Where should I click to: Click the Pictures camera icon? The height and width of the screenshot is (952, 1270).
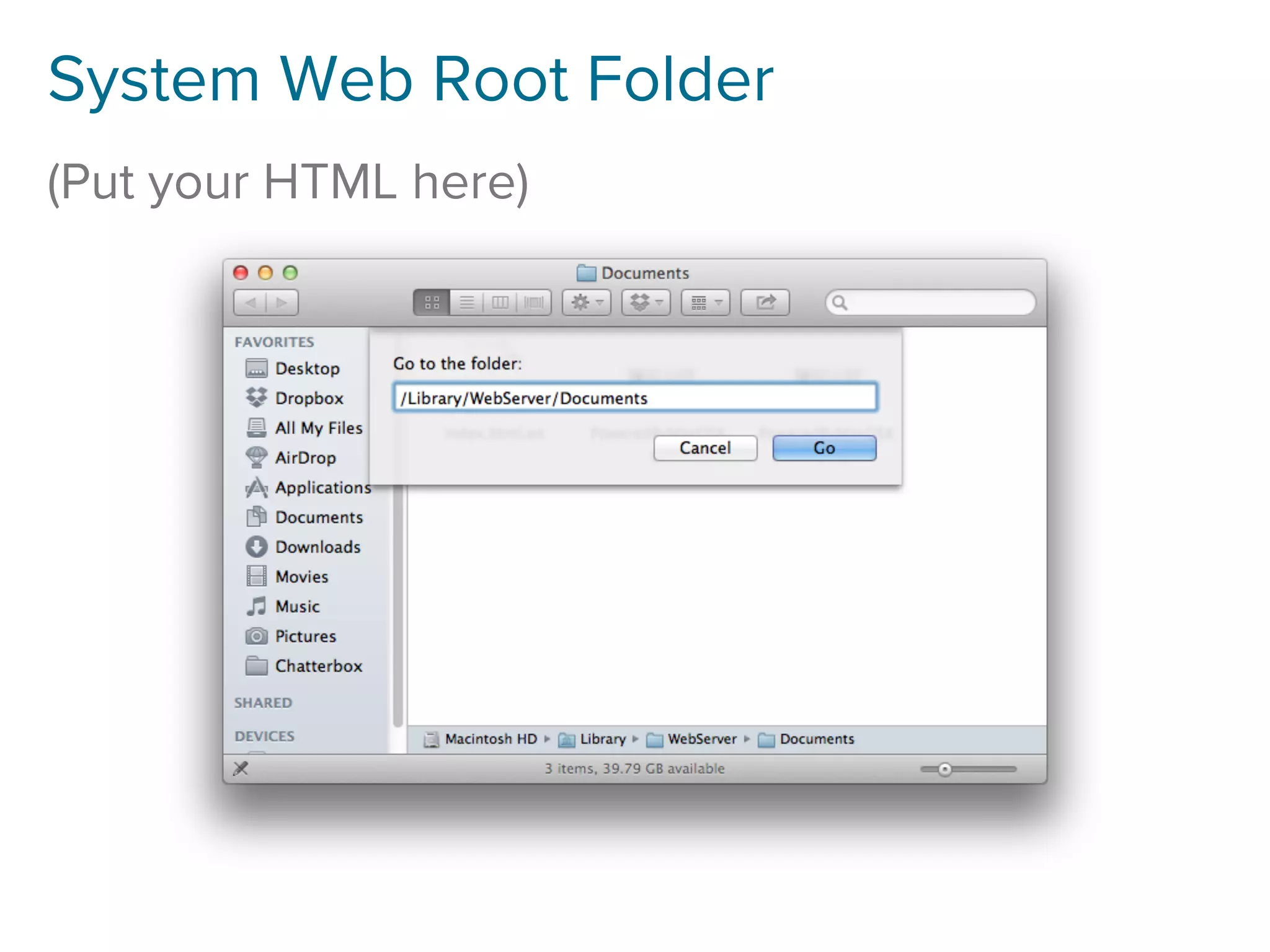pyautogui.click(x=256, y=636)
